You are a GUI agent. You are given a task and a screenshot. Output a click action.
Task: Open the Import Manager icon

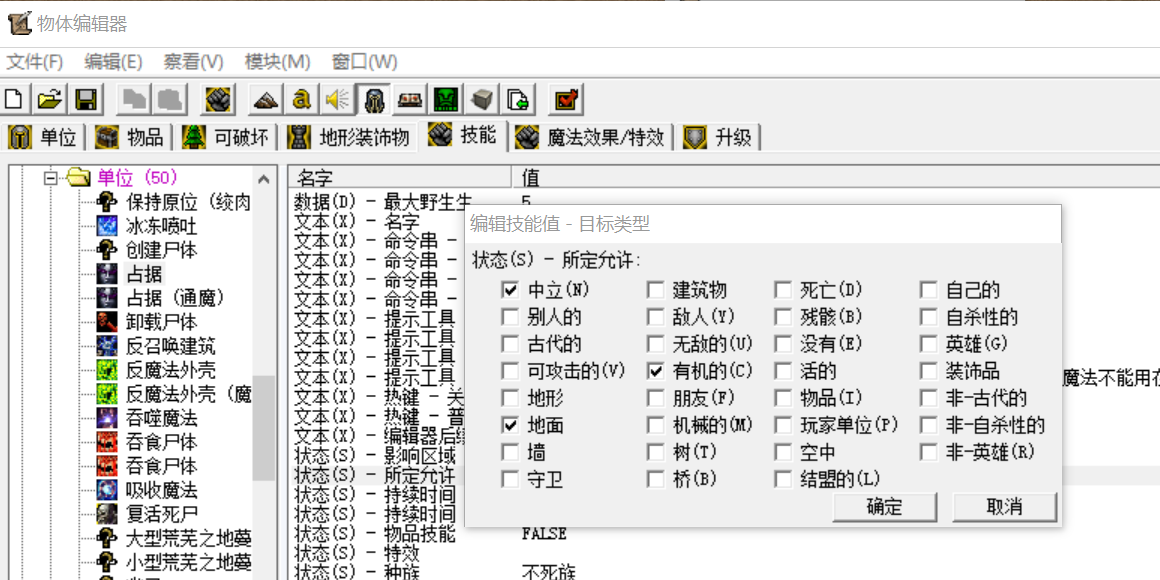point(518,99)
